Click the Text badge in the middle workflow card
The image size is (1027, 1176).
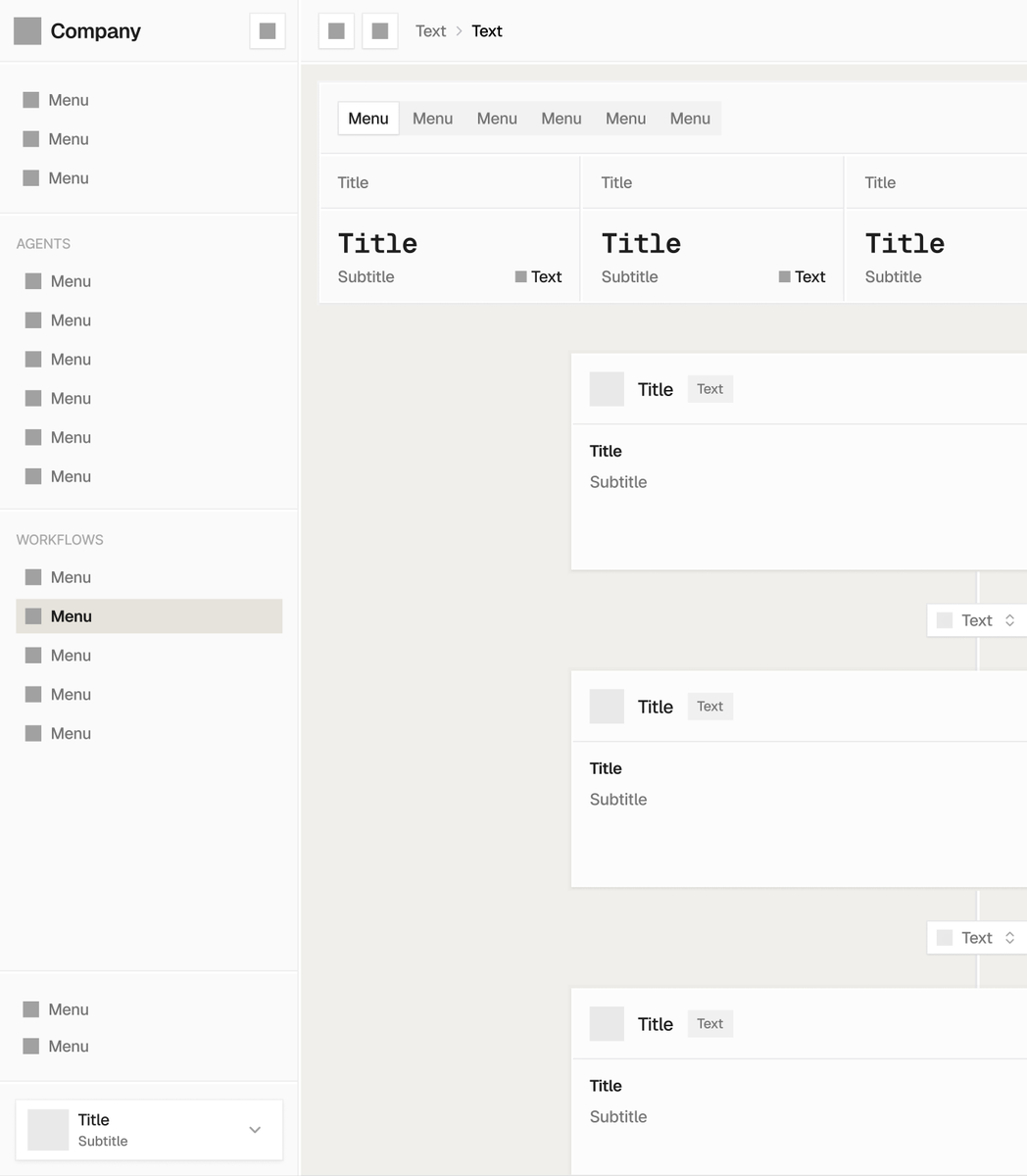pyautogui.click(x=710, y=707)
